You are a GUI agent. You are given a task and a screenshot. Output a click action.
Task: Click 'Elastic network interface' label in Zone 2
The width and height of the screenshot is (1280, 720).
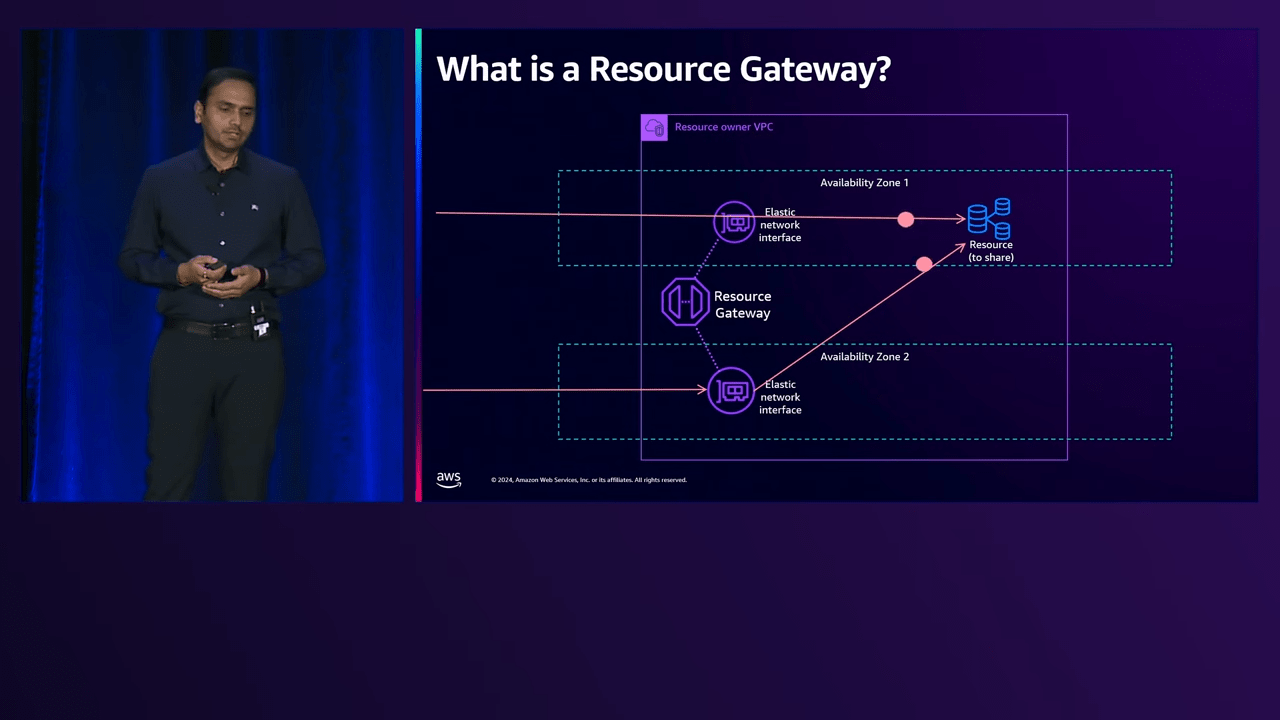(x=780, y=397)
